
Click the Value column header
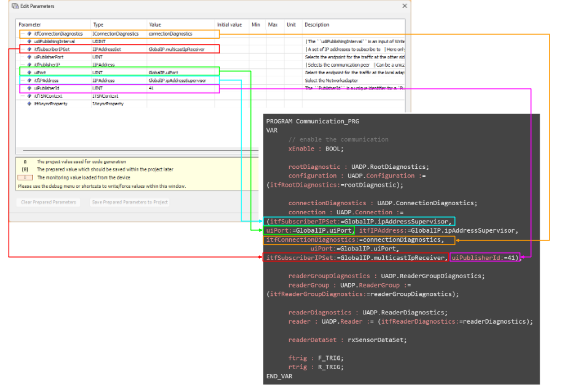coord(155,25)
